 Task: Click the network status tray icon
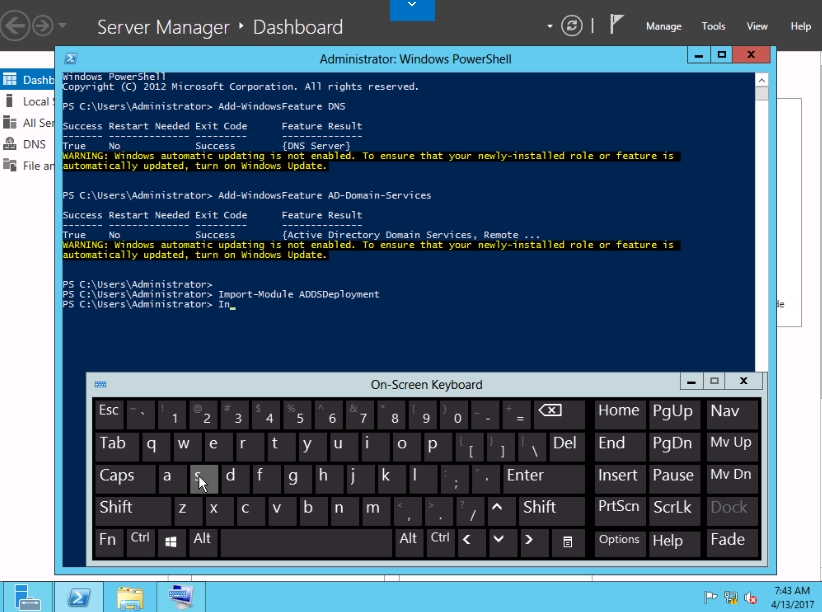(730, 598)
